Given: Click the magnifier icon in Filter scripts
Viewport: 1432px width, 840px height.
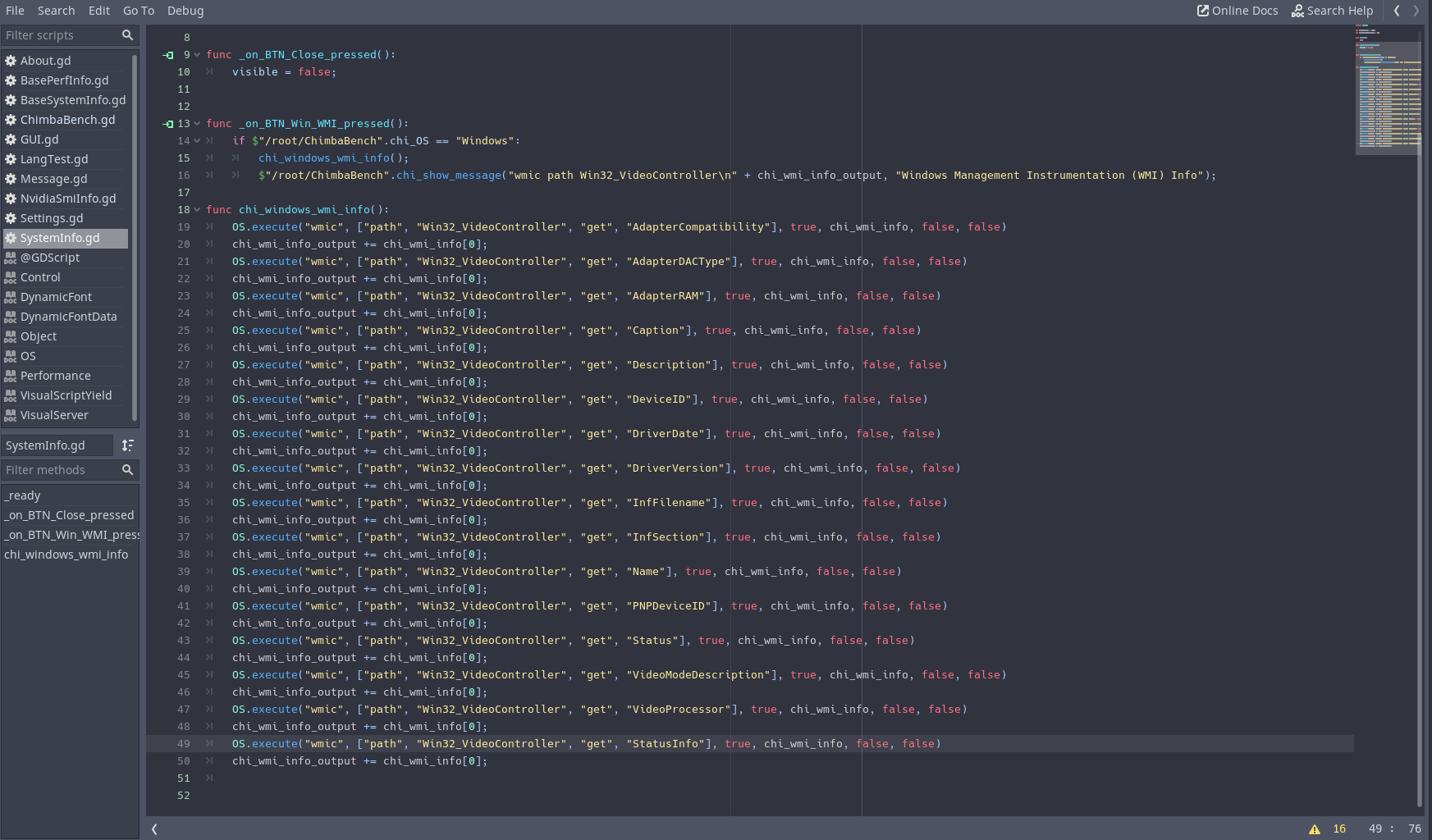Looking at the screenshot, I should point(127,35).
